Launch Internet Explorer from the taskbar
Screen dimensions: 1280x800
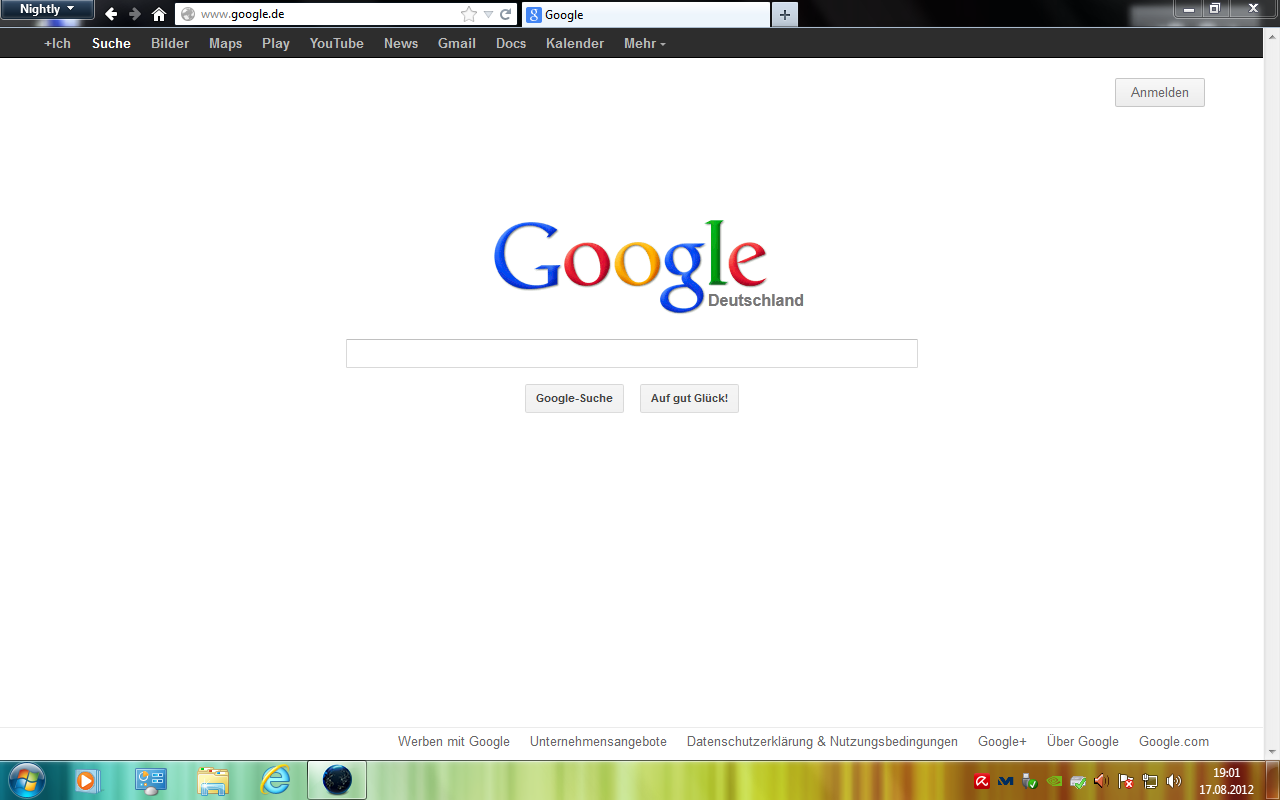pyautogui.click(x=275, y=780)
